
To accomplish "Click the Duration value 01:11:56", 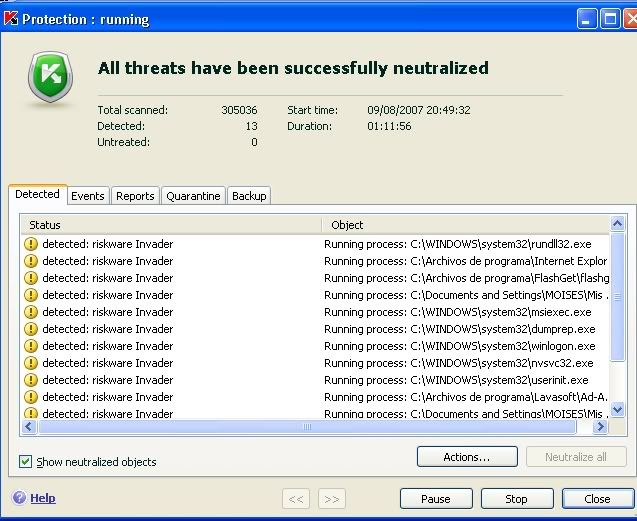I will (389, 126).
